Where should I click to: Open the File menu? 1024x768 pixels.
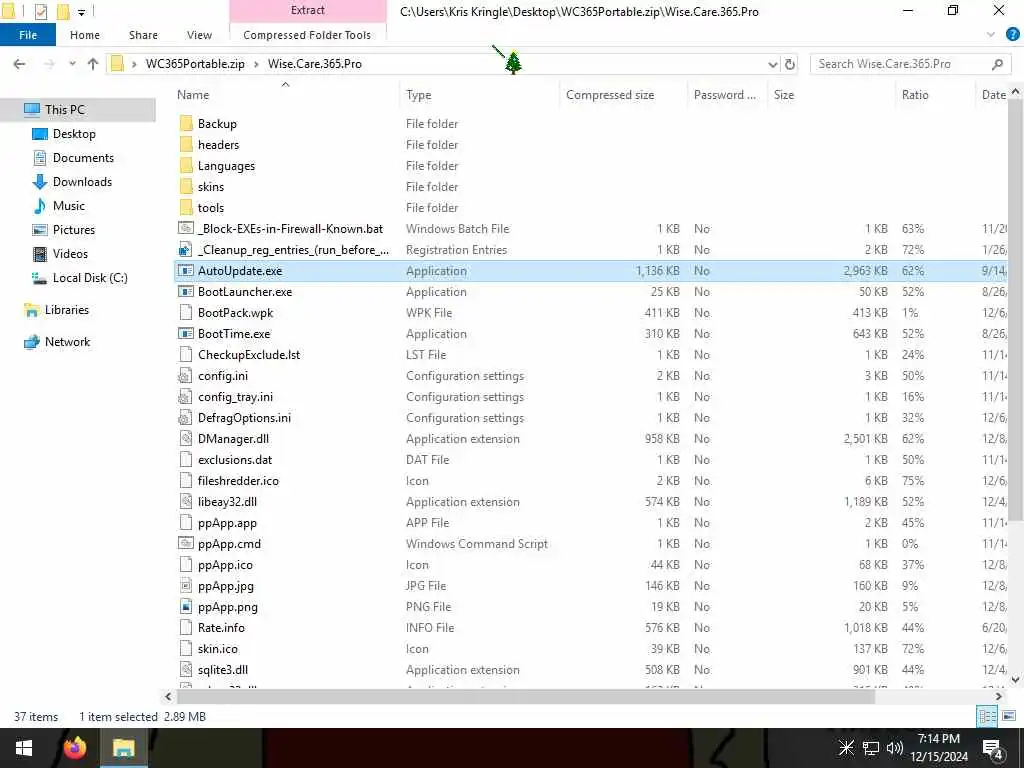(28, 35)
